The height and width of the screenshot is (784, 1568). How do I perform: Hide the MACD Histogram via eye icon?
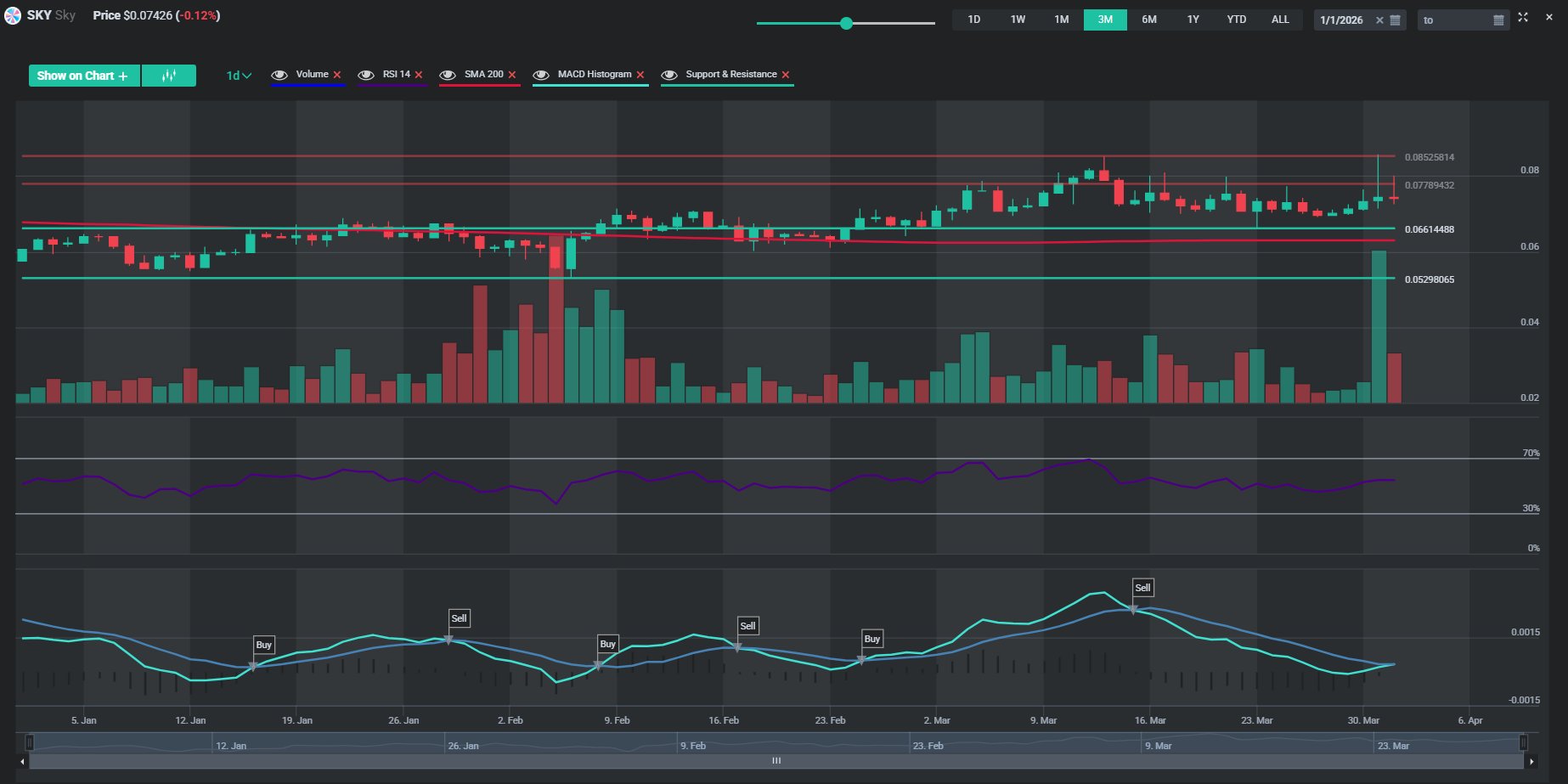click(541, 75)
